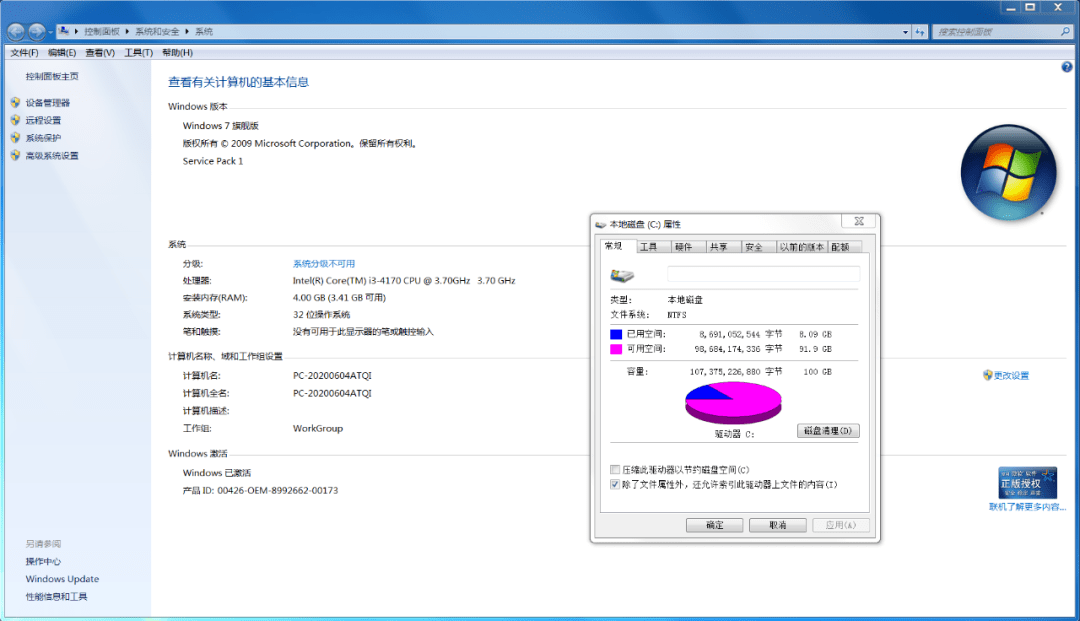Image resolution: width=1080 pixels, height=621 pixels.
Task: Open the address bar history dropdown arrow
Action: click(905, 32)
